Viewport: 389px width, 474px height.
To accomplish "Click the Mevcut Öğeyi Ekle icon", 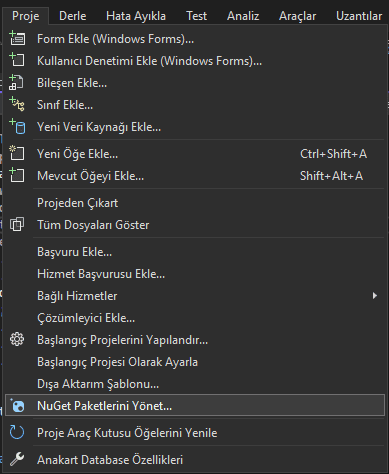I will 17,175.
